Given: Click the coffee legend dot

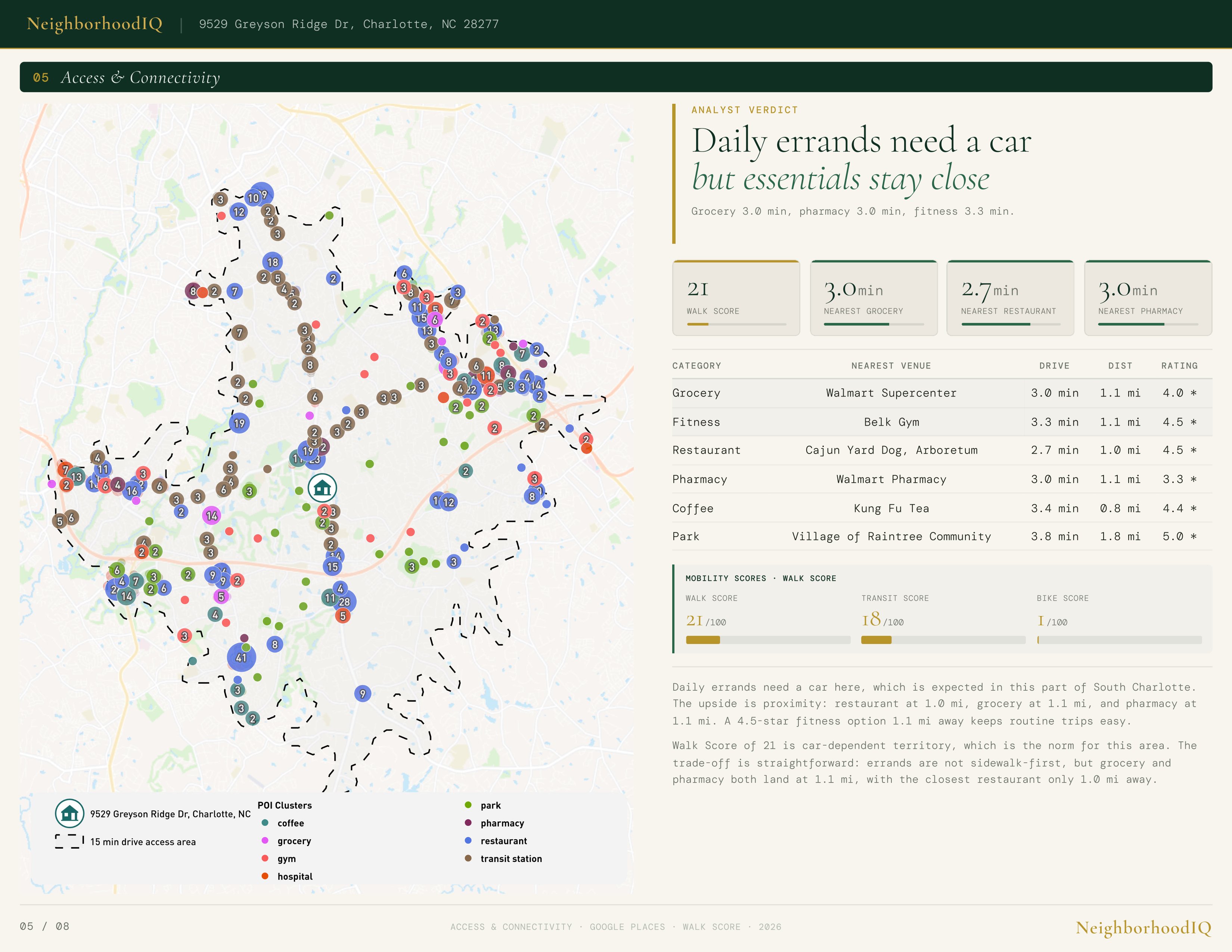Looking at the screenshot, I should pyautogui.click(x=265, y=823).
